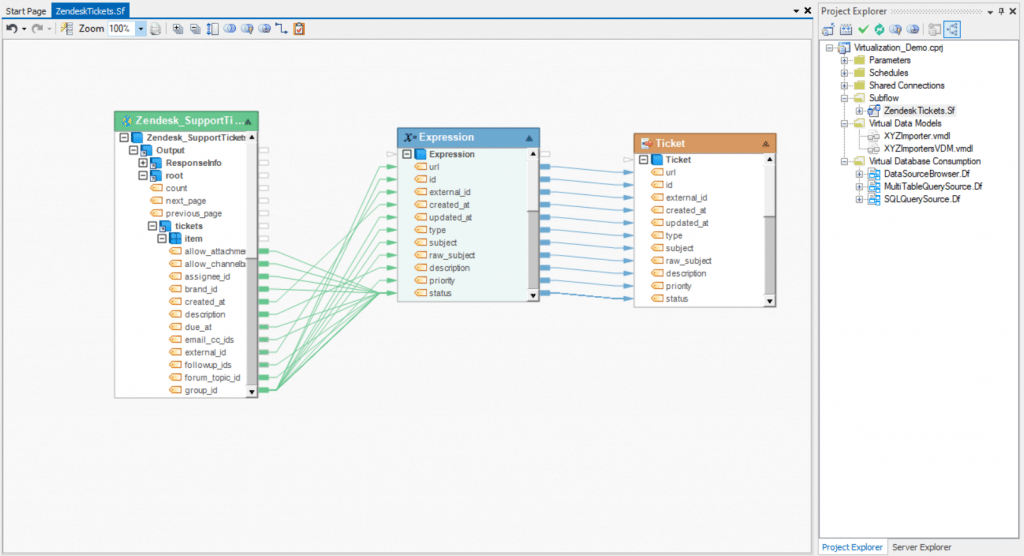Image resolution: width=1024 pixels, height=556 pixels.
Task: Collapse the Ticket object using its header arrow
Action: click(765, 143)
